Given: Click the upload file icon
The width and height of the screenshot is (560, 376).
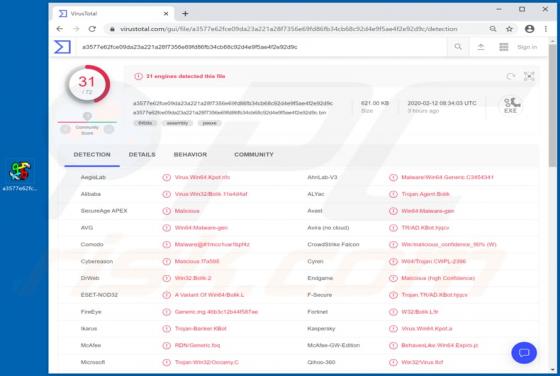Looking at the screenshot, I should [481, 47].
